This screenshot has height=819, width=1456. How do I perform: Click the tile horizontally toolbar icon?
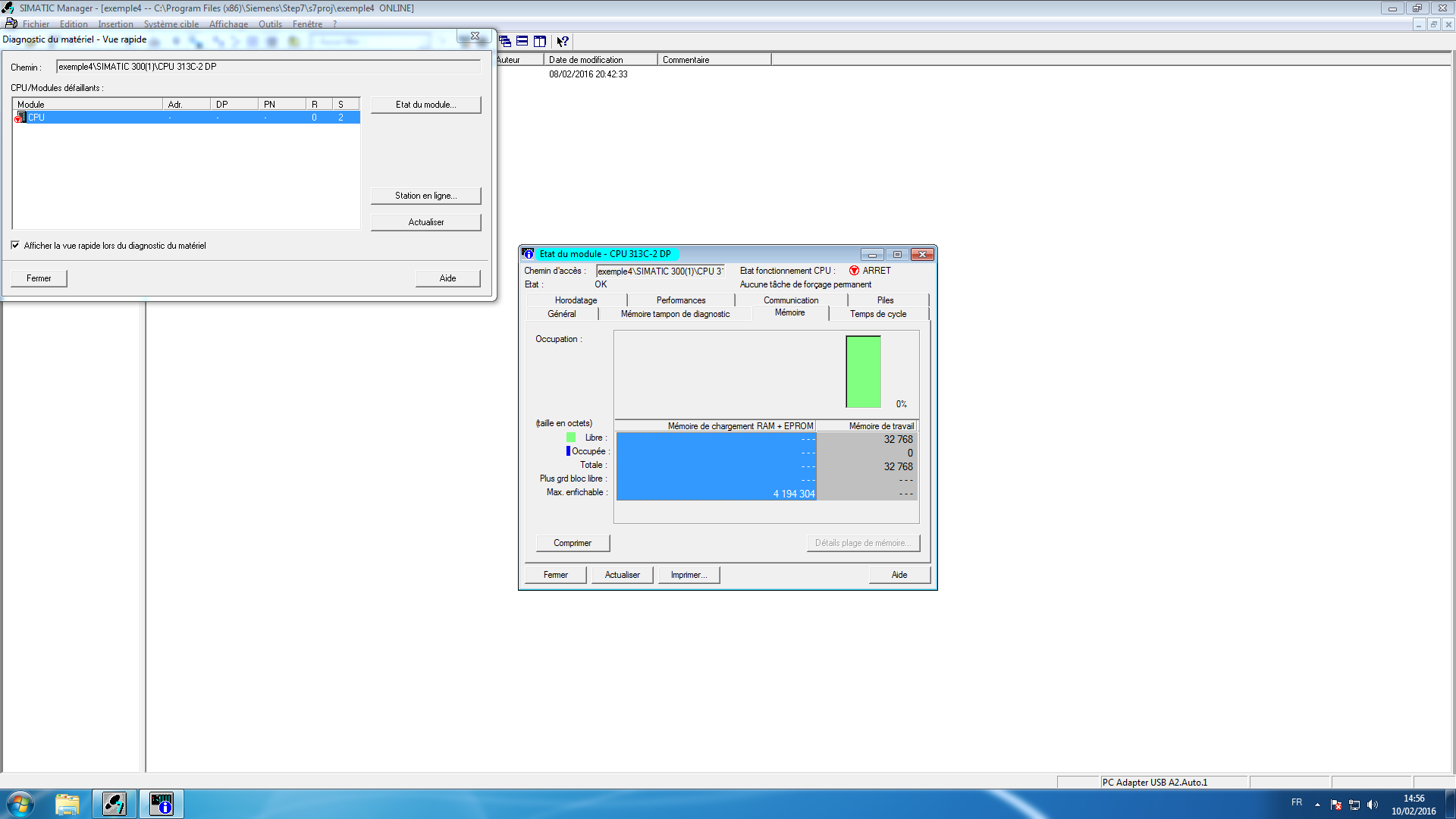522,41
